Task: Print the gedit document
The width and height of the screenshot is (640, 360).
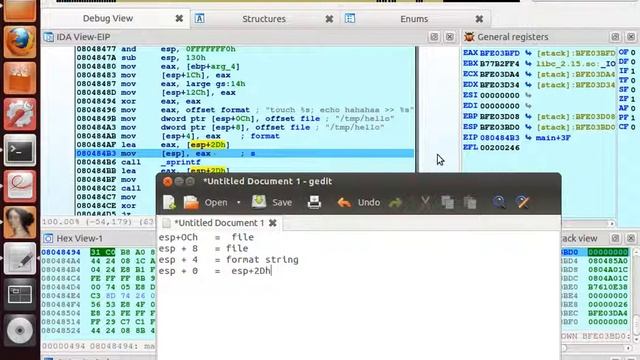Action: [314, 202]
